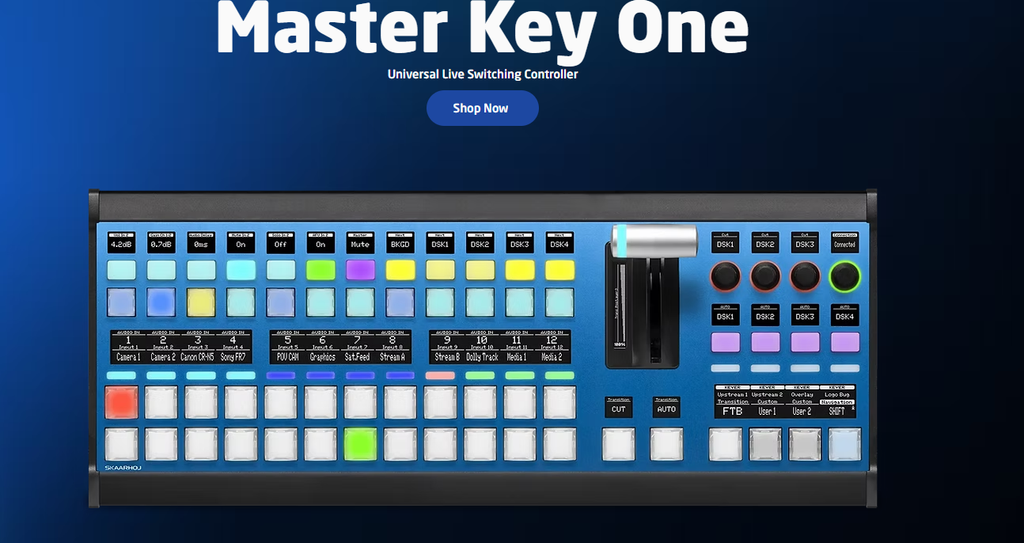
Task: Click the Shop Now button
Action: tap(482, 108)
